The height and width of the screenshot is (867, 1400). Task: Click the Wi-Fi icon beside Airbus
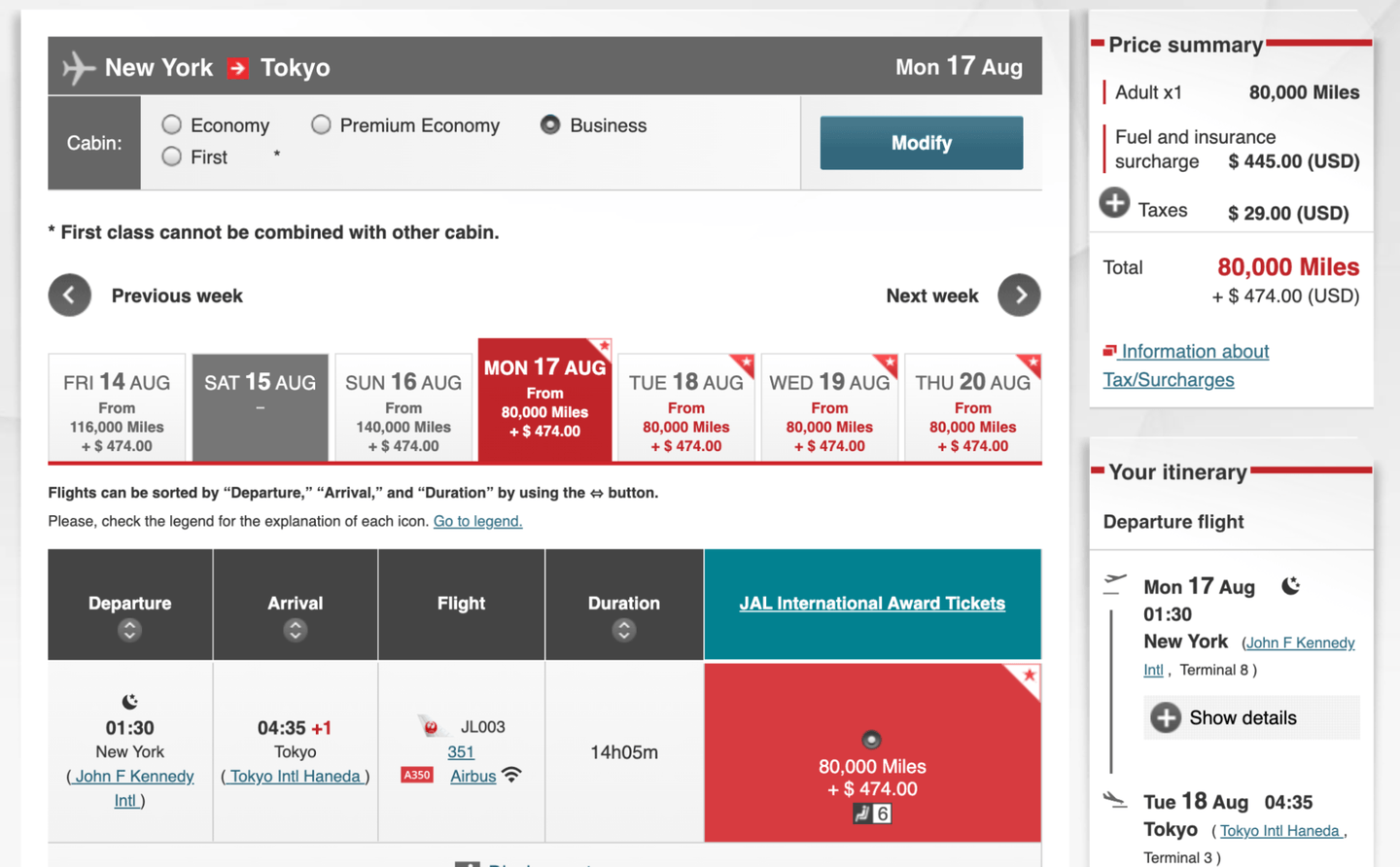(511, 775)
